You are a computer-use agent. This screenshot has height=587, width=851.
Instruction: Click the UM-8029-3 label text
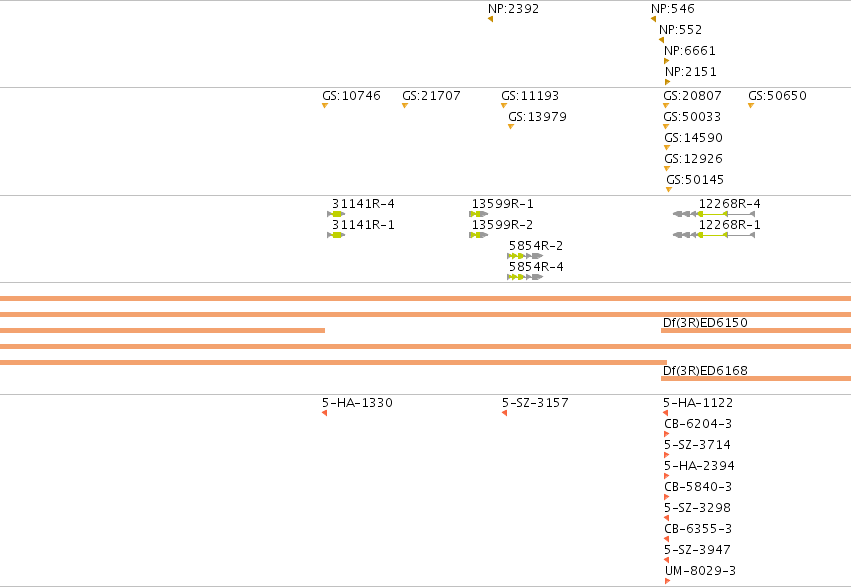click(700, 571)
